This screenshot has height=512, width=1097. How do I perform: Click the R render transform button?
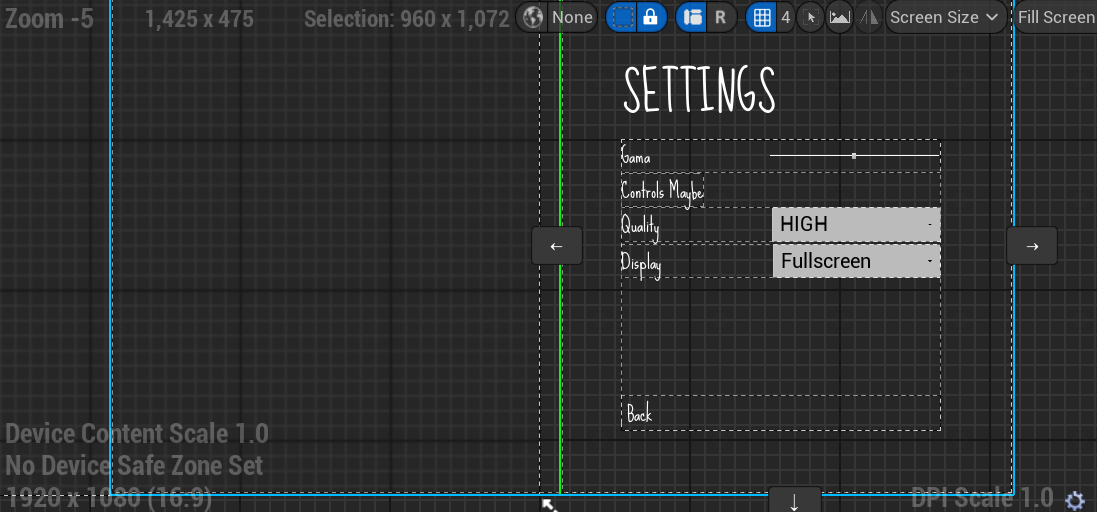click(720, 17)
